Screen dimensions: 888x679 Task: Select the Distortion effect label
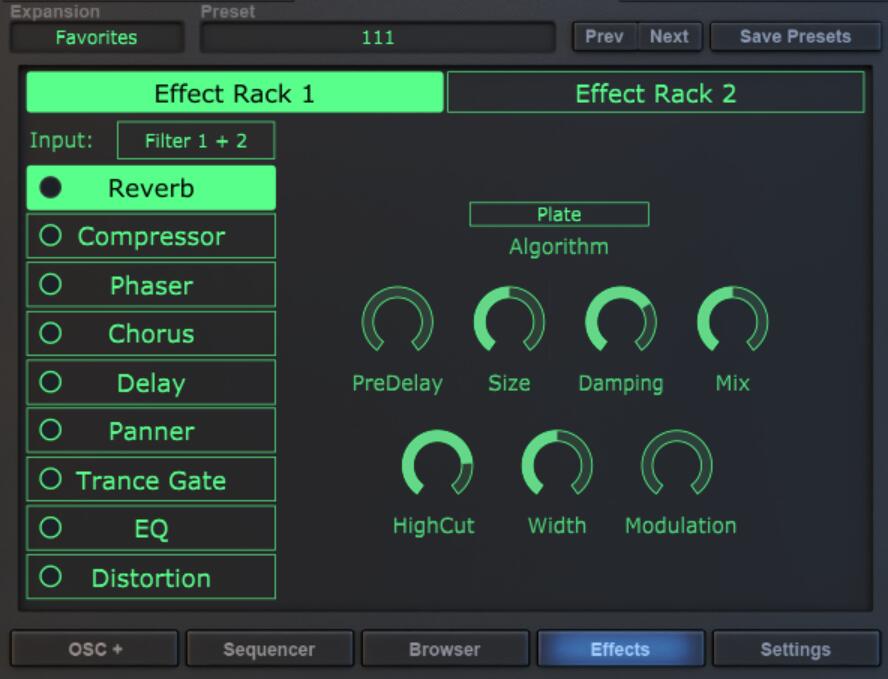tap(151, 578)
